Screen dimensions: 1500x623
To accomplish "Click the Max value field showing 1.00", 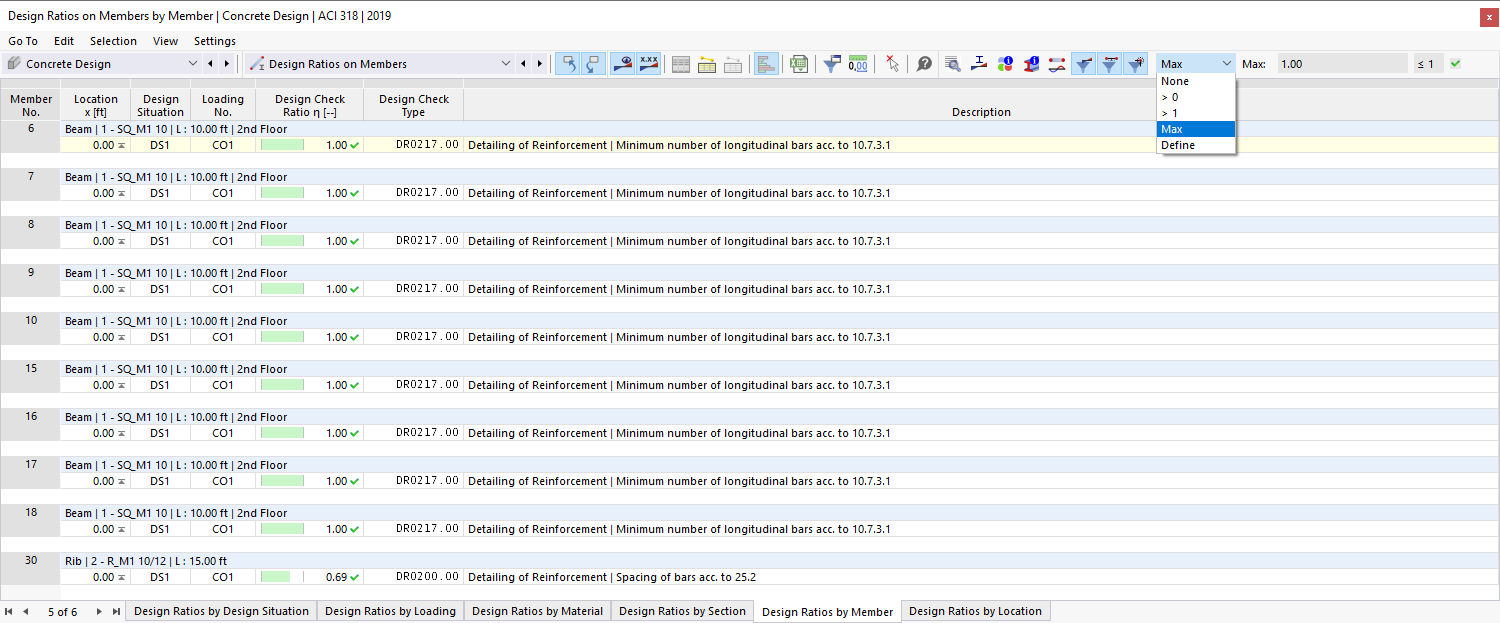I will point(1341,64).
